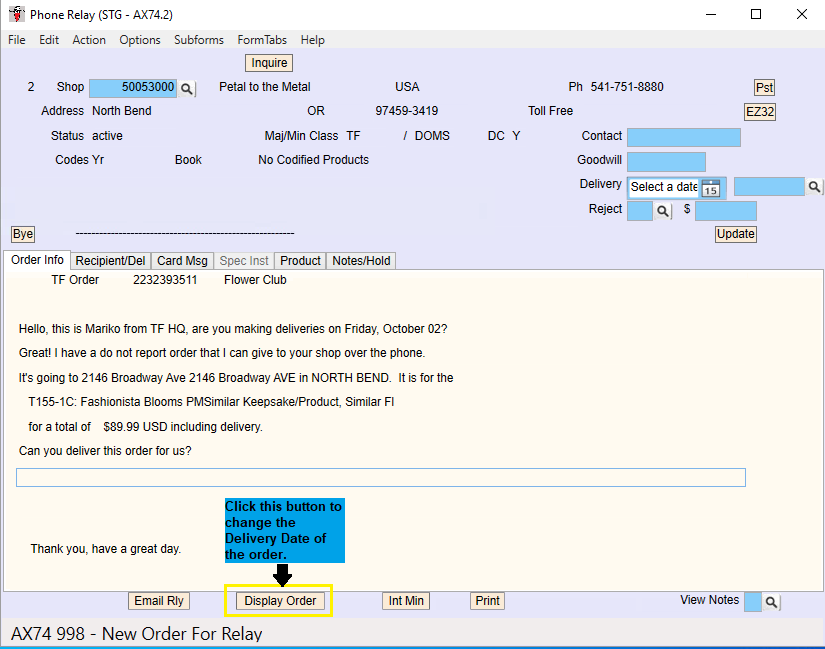825x649 pixels.
Task: Click the Goodwill input field
Action: (666, 162)
